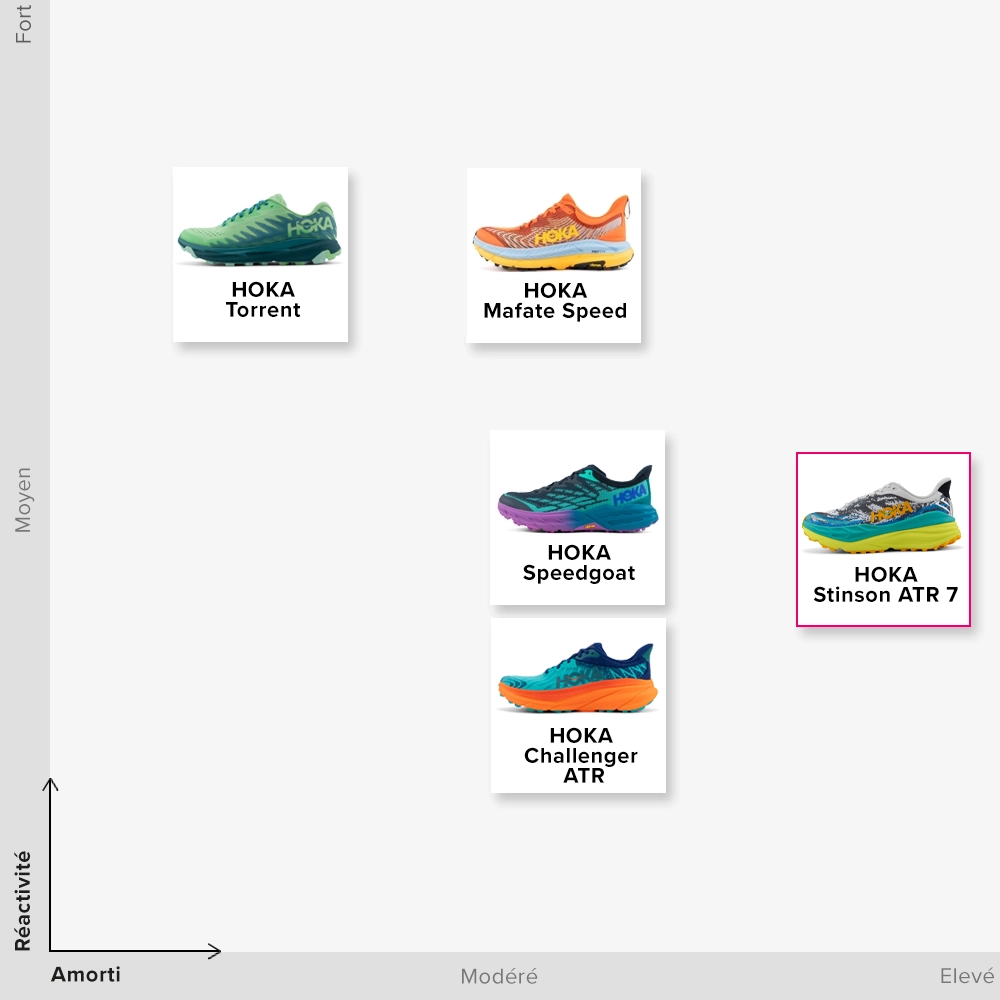The image size is (1000, 1000).
Task: Click the 'Fort' reactivity axis label
Action: tap(24, 24)
